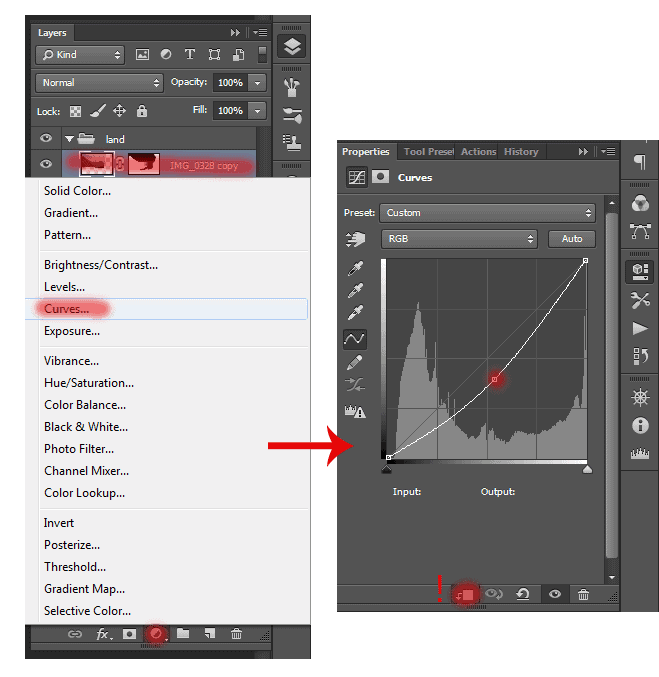Lock transparent pixels icon
Viewport: 659px width, 677px height.
(x=76, y=111)
